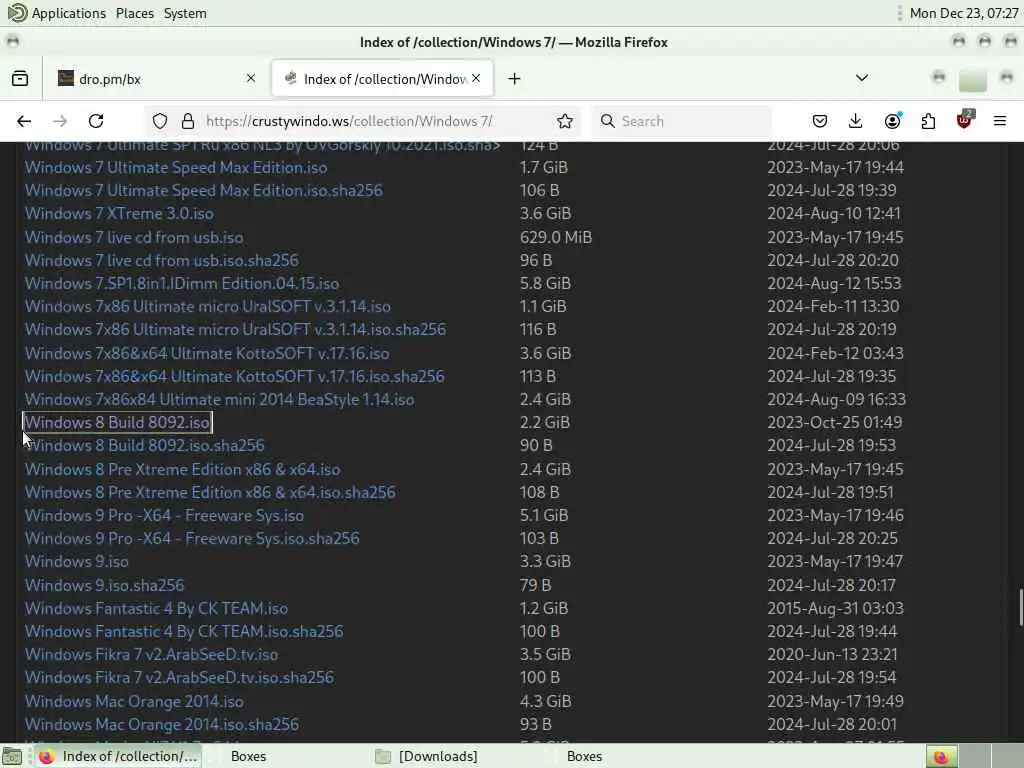
Task: Click the forward navigation arrow
Action: click(x=60, y=121)
